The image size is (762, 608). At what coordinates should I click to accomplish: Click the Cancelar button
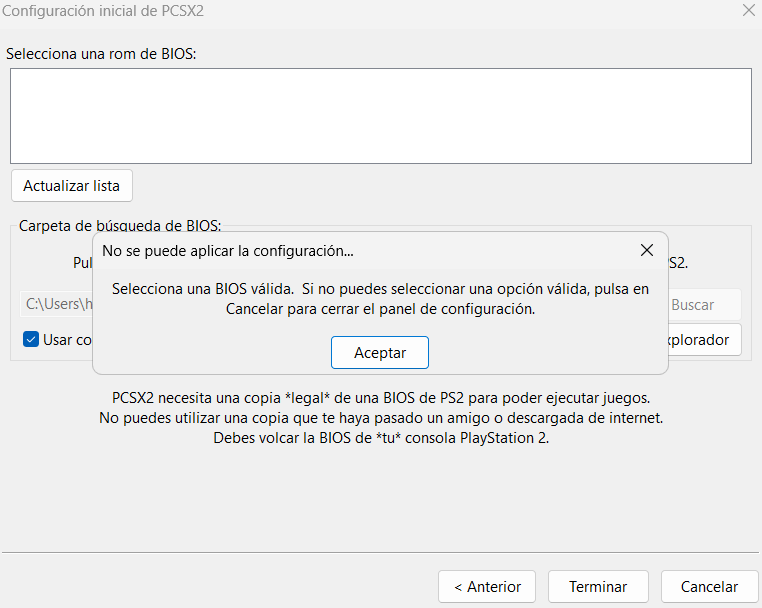[x=710, y=587]
